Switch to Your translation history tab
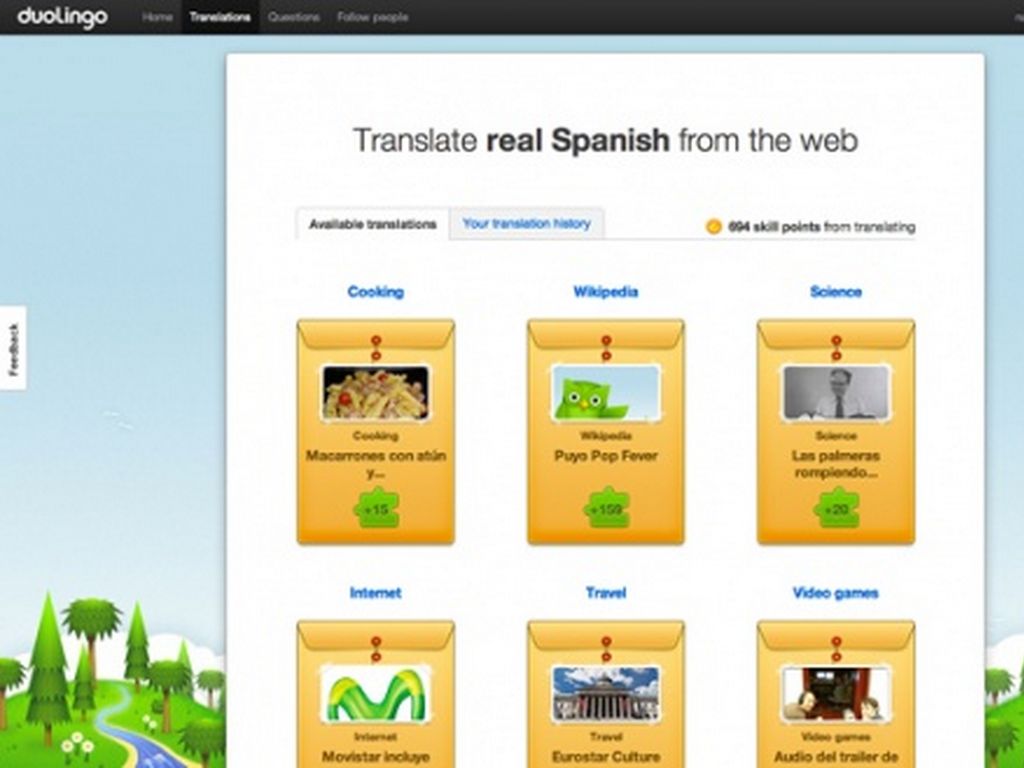Viewport: 1024px width, 768px height. [526, 224]
